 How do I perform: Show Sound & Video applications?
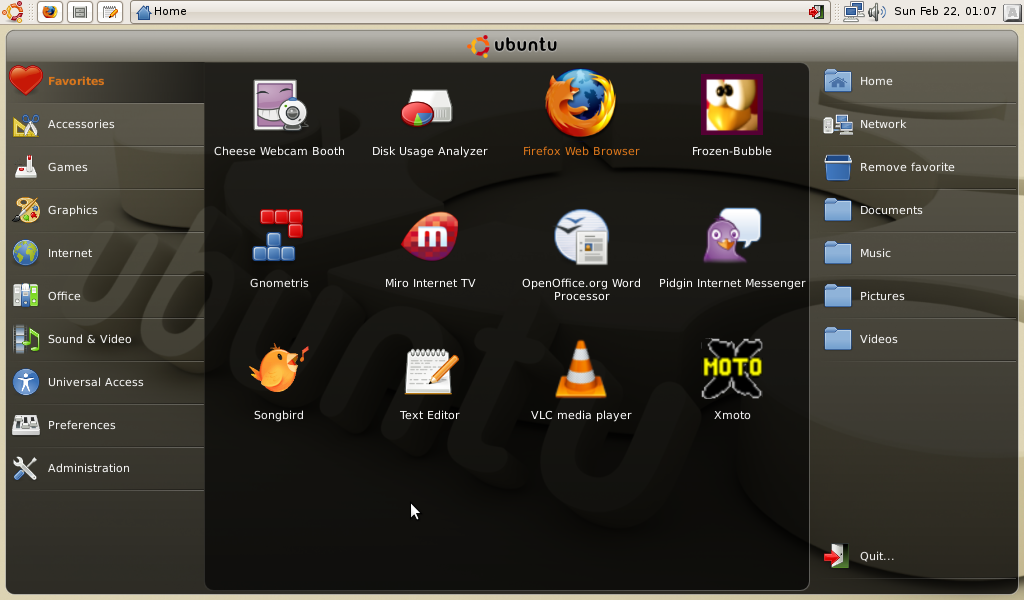tap(106, 339)
